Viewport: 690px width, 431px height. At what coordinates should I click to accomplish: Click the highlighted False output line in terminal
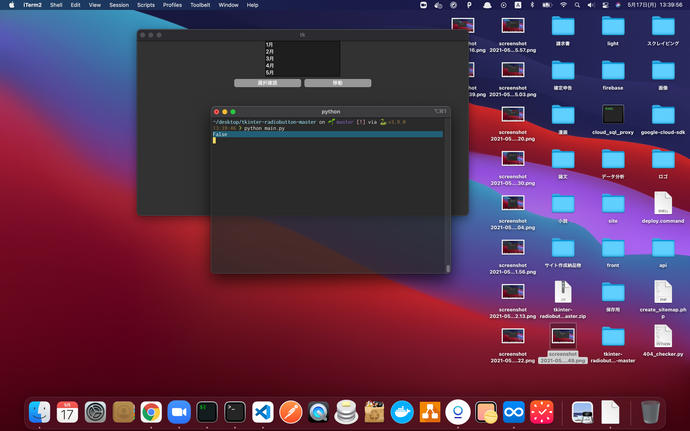coord(327,134)
